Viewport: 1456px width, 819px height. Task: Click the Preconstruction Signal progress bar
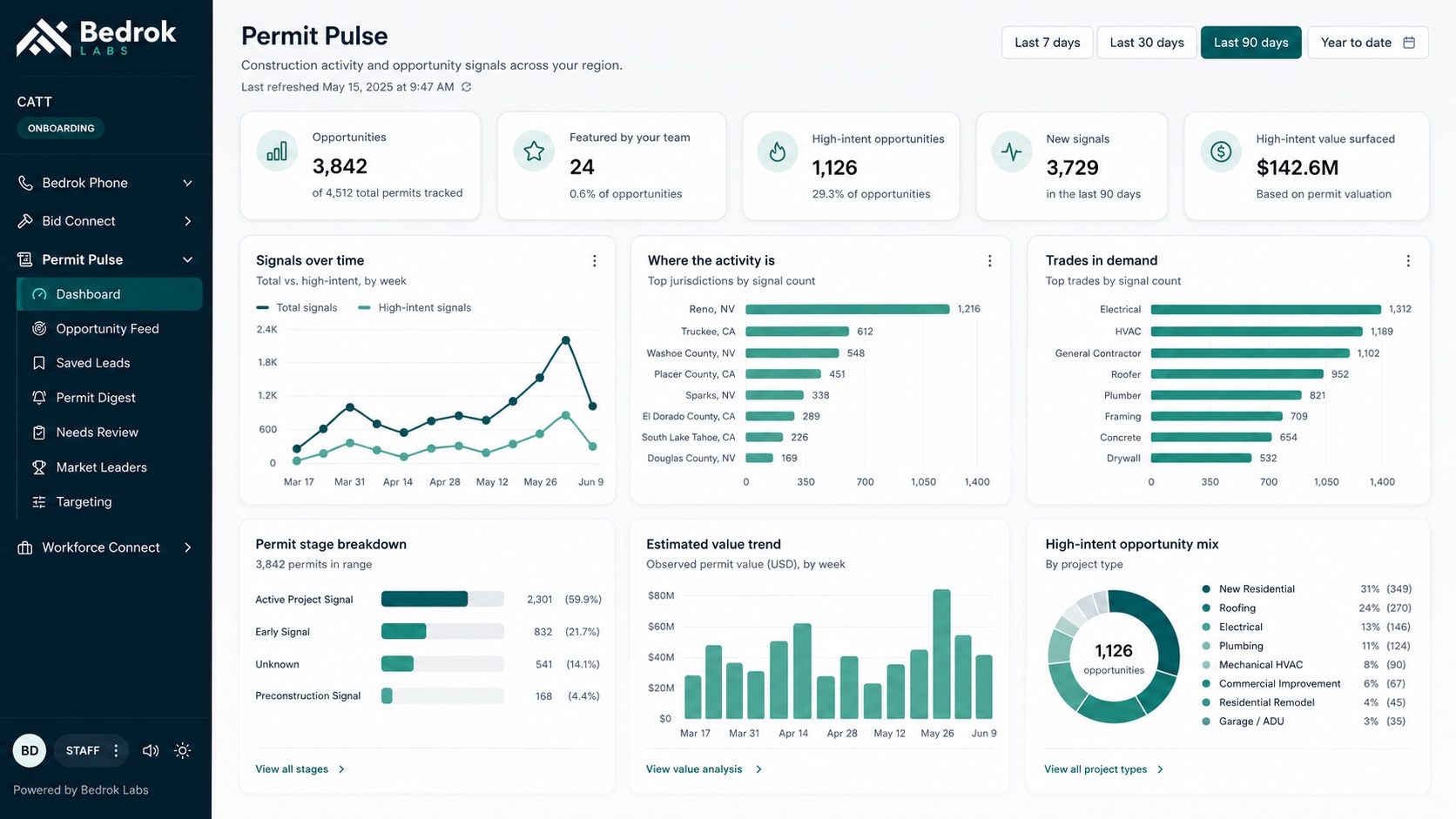(442, 695)
